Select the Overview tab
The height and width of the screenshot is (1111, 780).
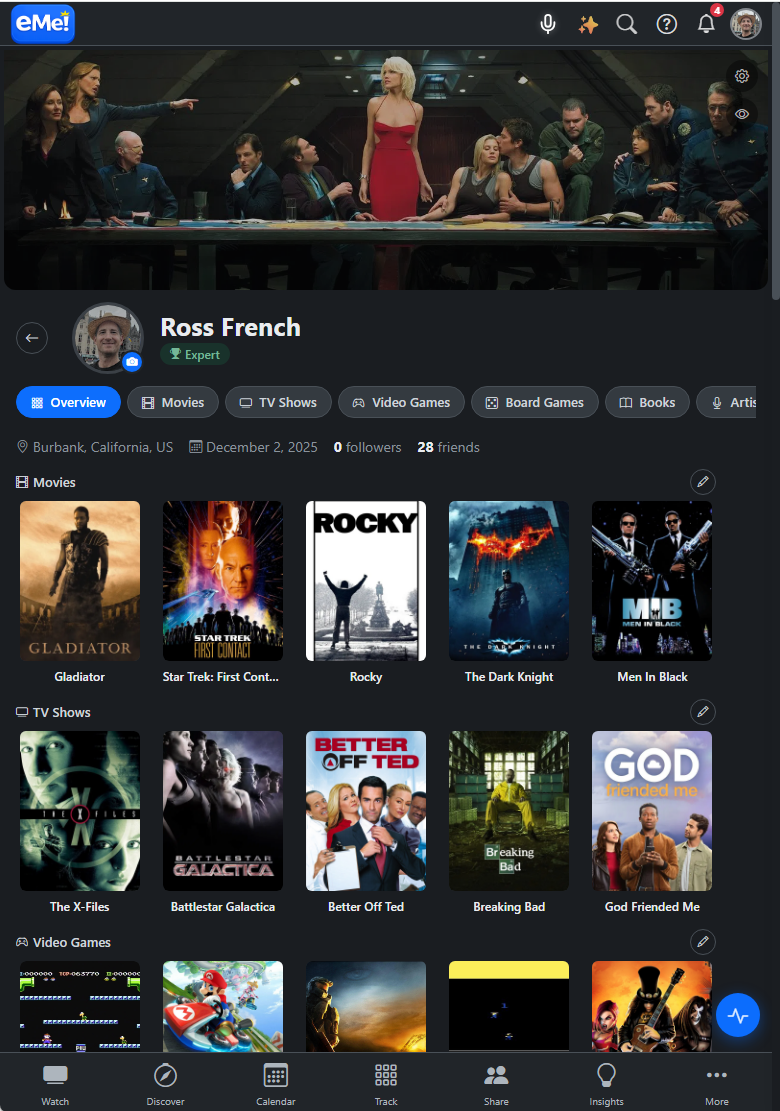pos(68,402)
